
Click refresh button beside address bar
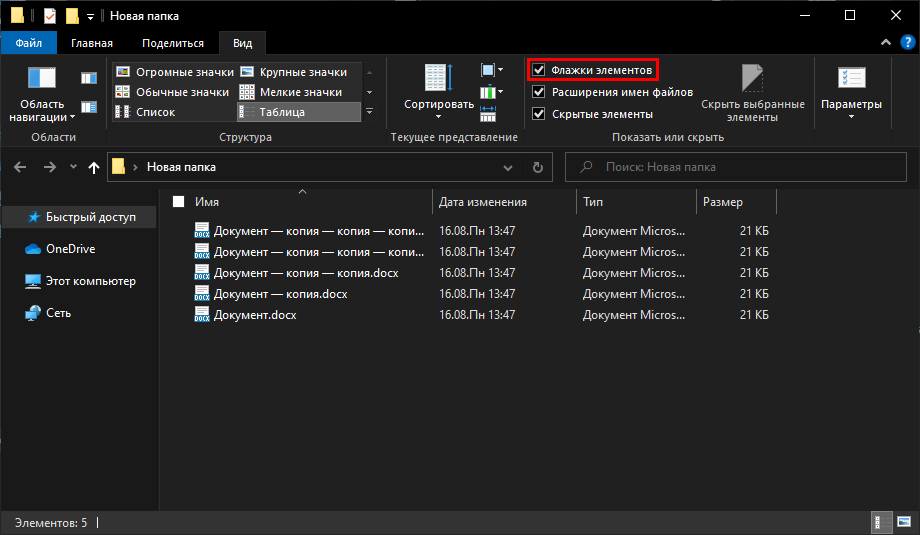pos(537,167)
